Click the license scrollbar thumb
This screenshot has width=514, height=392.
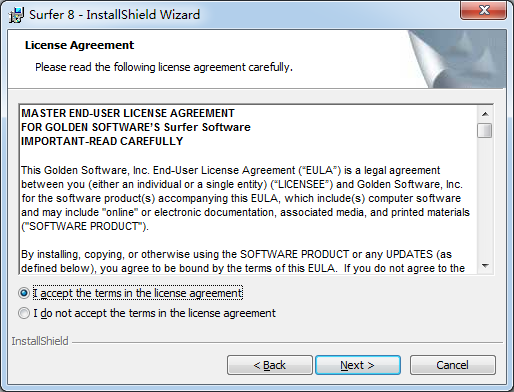(484, 130)
